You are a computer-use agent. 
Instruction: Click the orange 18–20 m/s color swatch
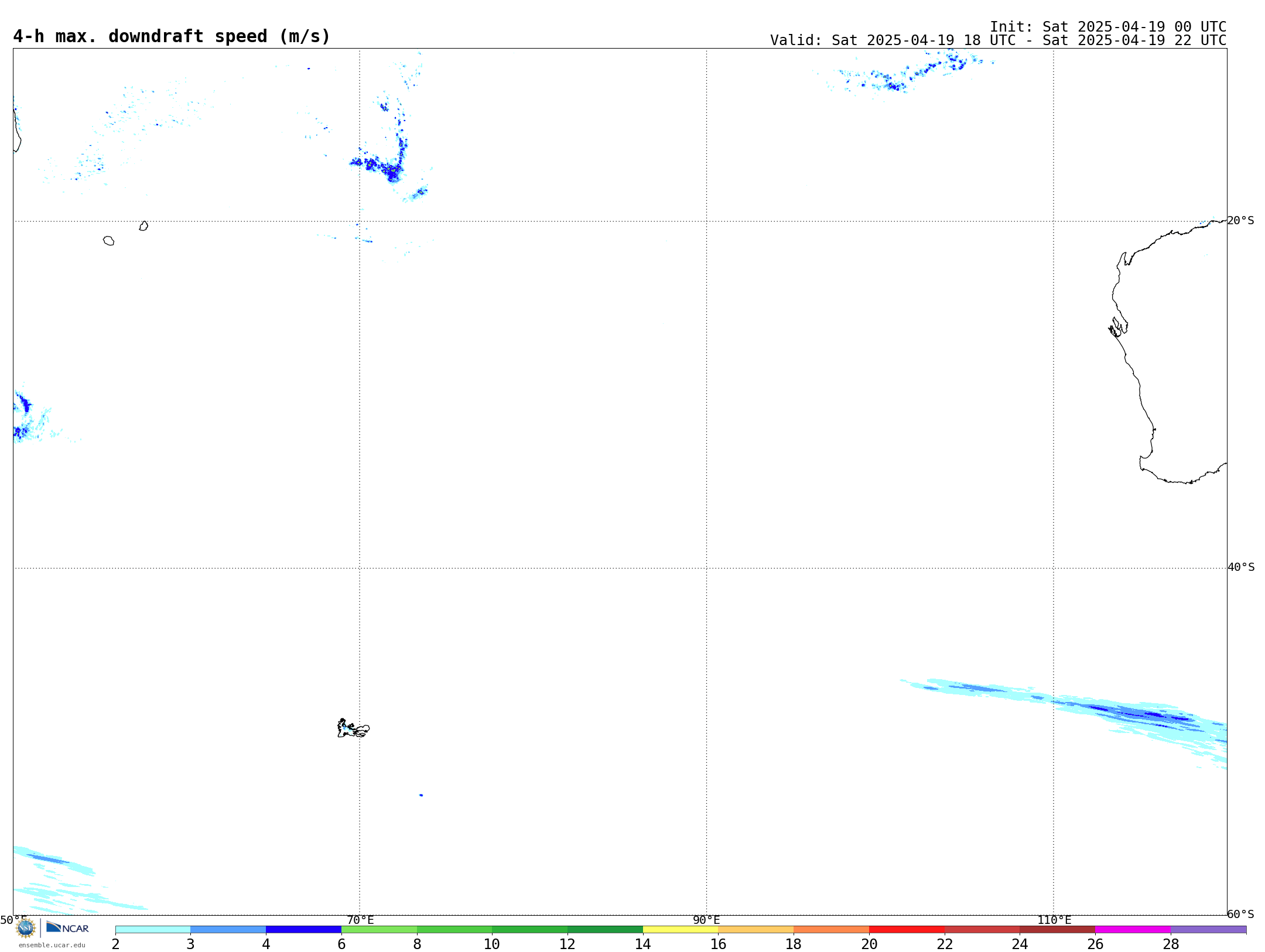click(x=832, y=929)
